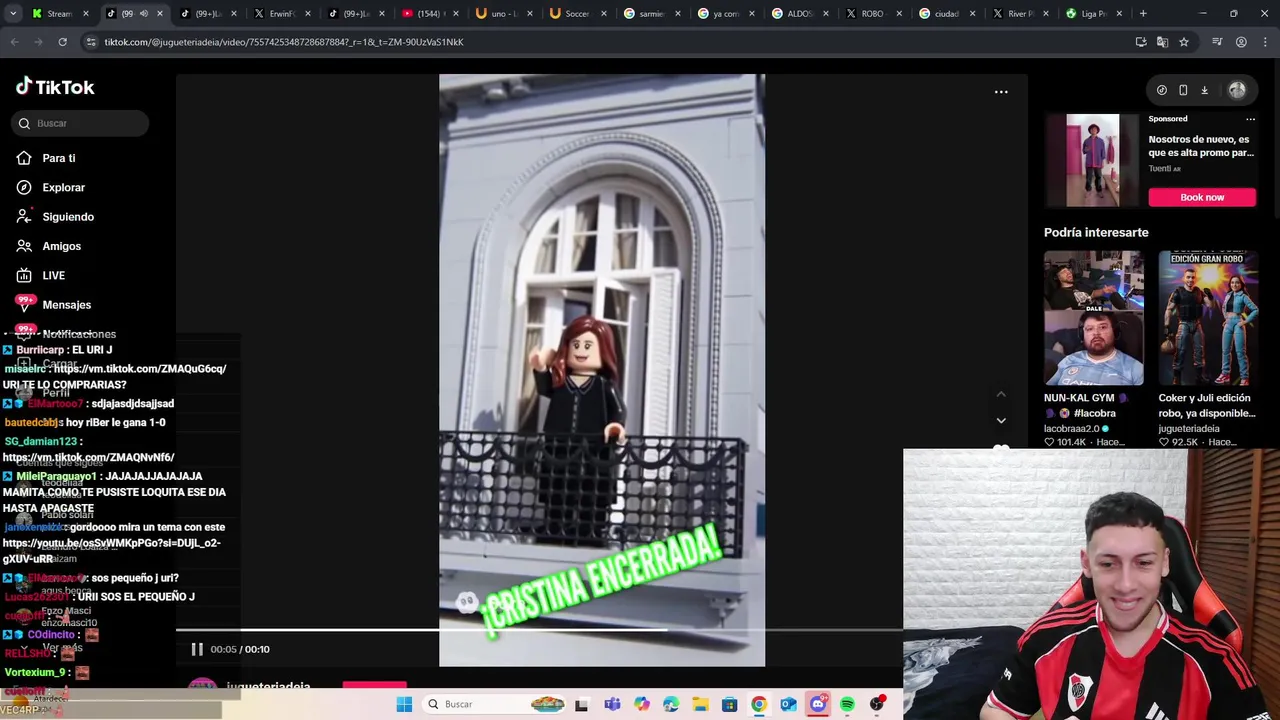Viewport: 1280px width, 720px height.
Task: Open the video three-dots options menu
Action: coord(1001,92)
